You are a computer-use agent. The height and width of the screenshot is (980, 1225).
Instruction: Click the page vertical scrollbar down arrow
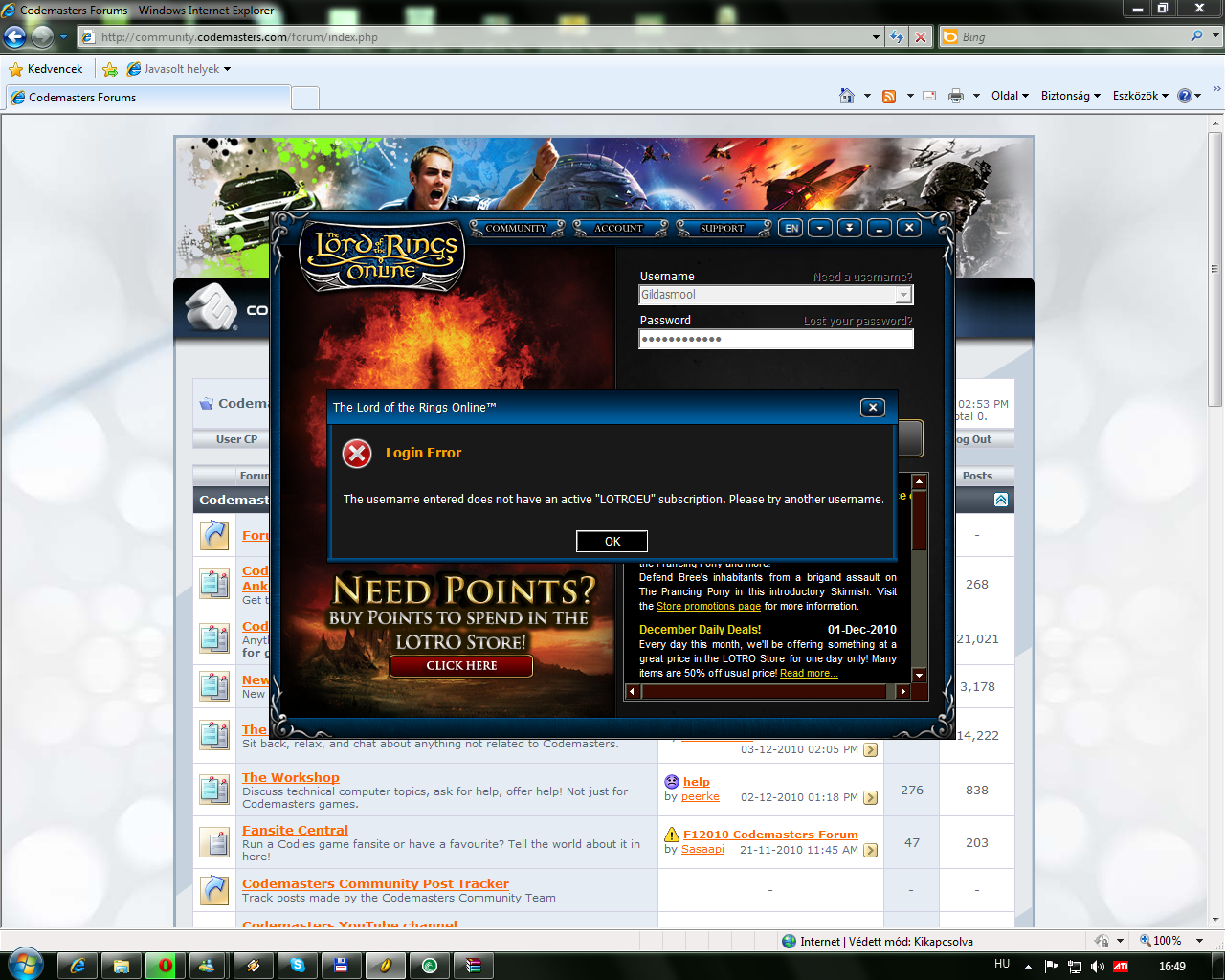click(1215, 919)
